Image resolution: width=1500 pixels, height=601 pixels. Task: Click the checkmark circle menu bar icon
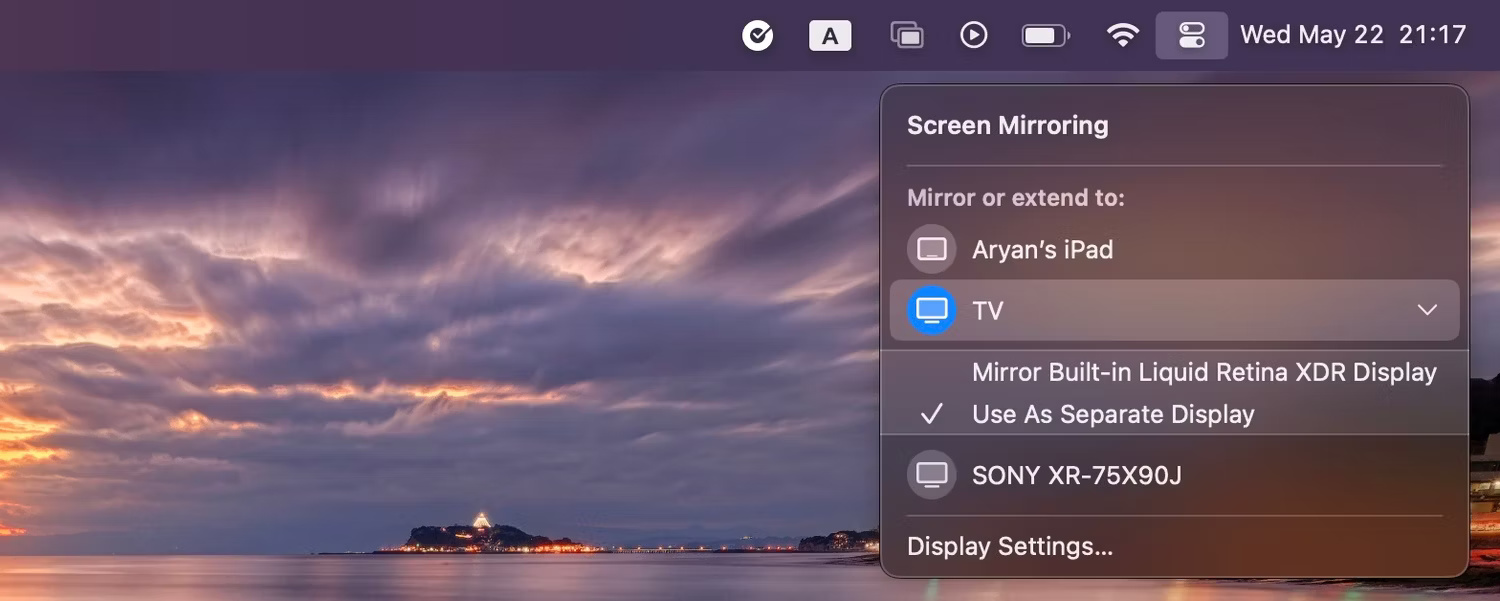(758, 34)
